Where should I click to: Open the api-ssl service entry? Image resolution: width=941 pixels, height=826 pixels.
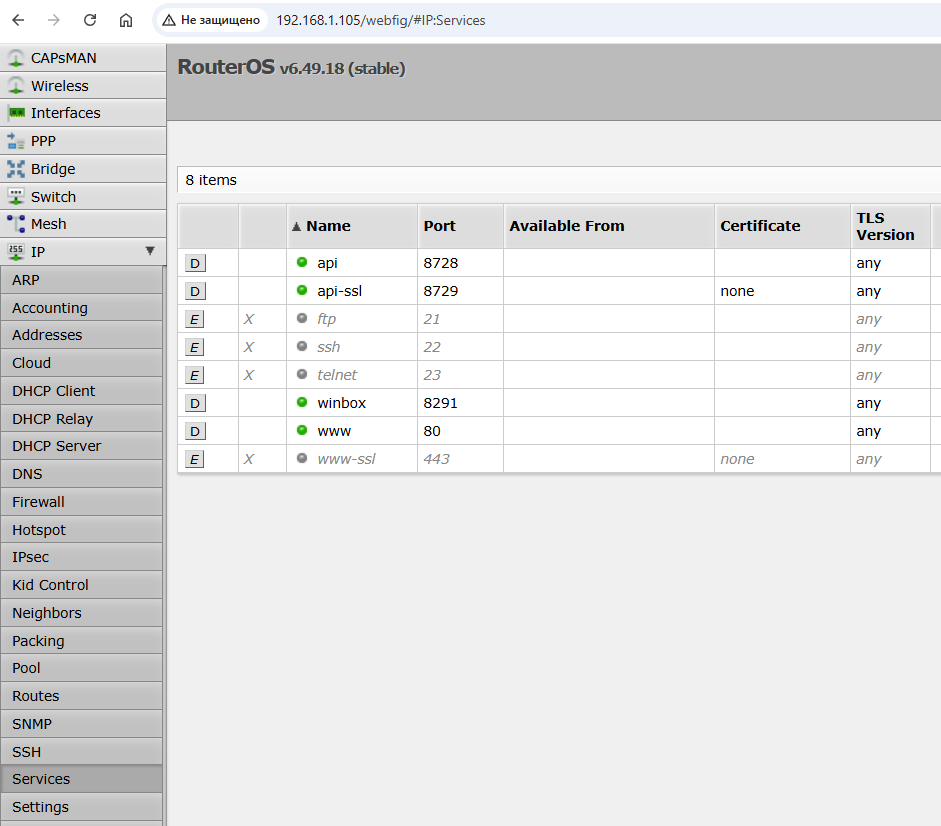click(339, 291)
